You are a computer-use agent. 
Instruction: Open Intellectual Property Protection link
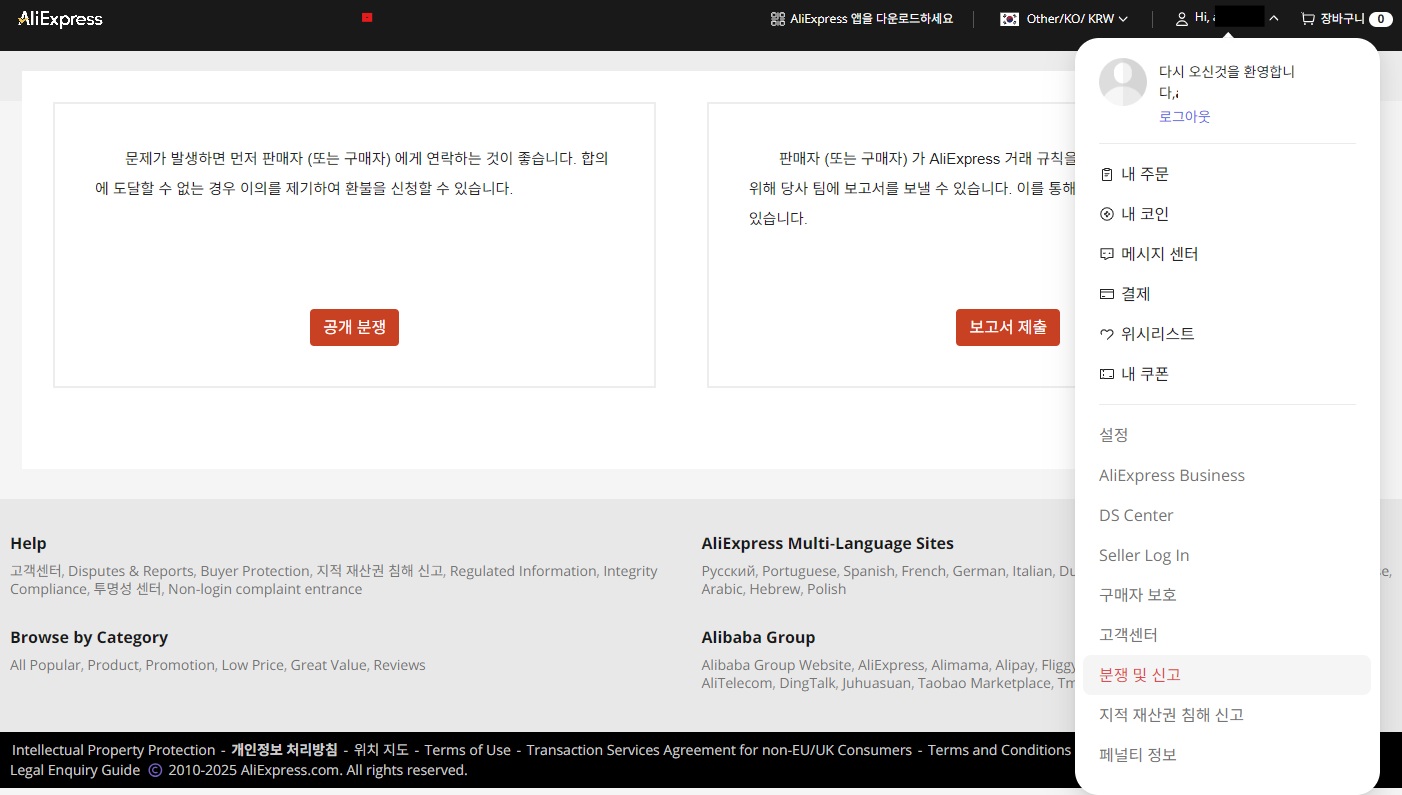pyautogui.click(x=114, y=750)
